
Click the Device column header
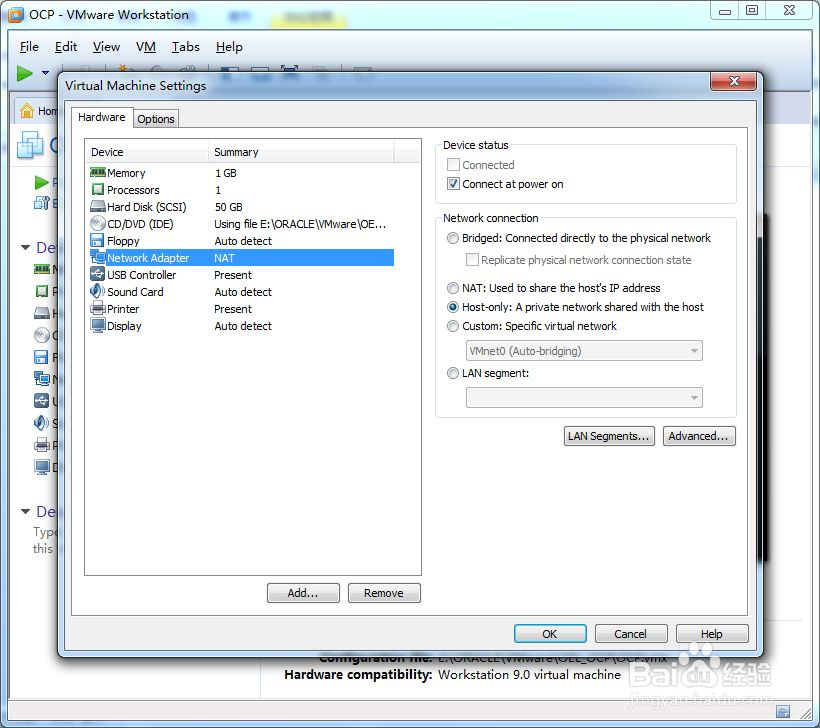point(146,152)
